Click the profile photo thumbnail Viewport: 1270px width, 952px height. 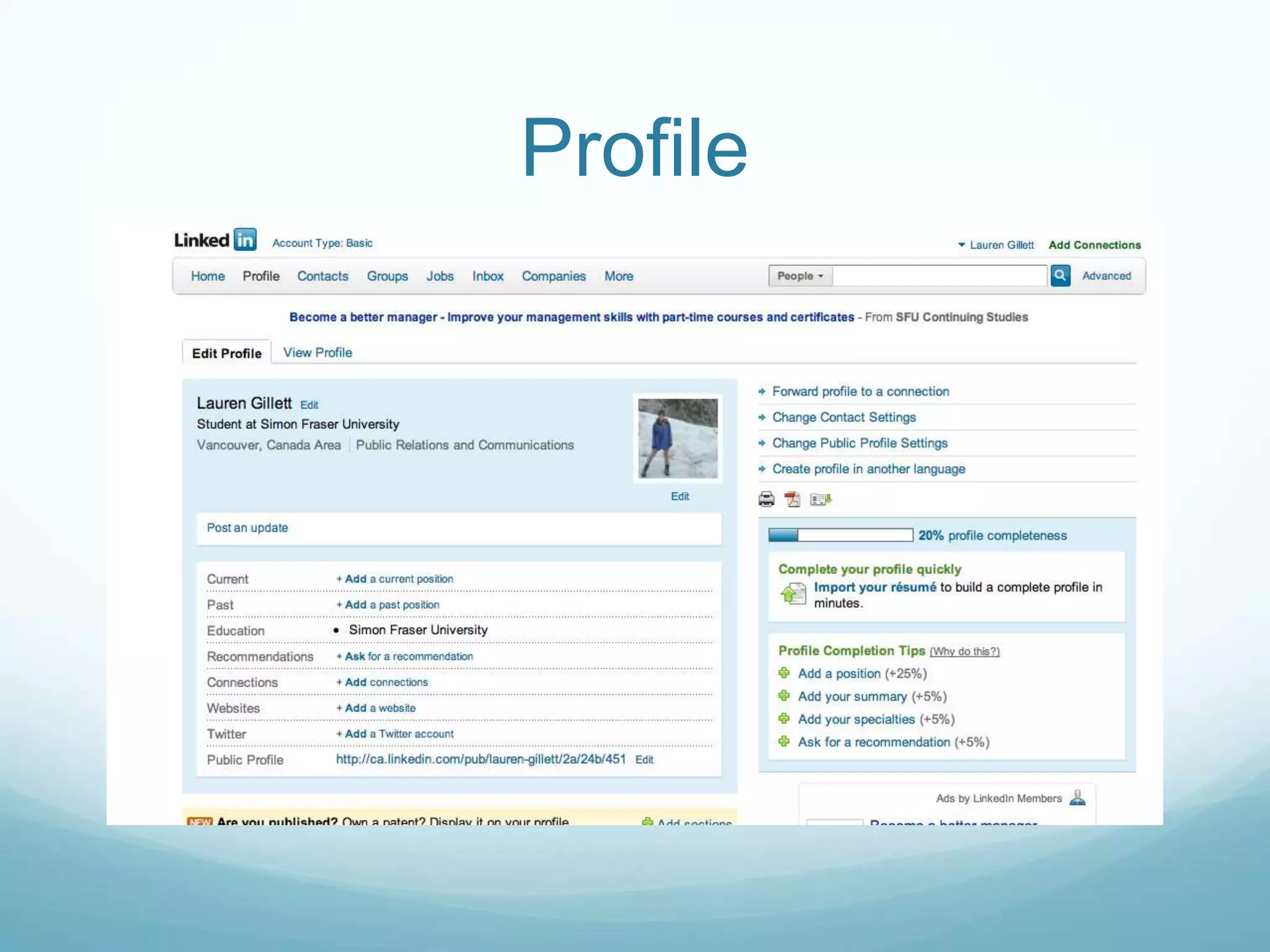coord(678,438)
